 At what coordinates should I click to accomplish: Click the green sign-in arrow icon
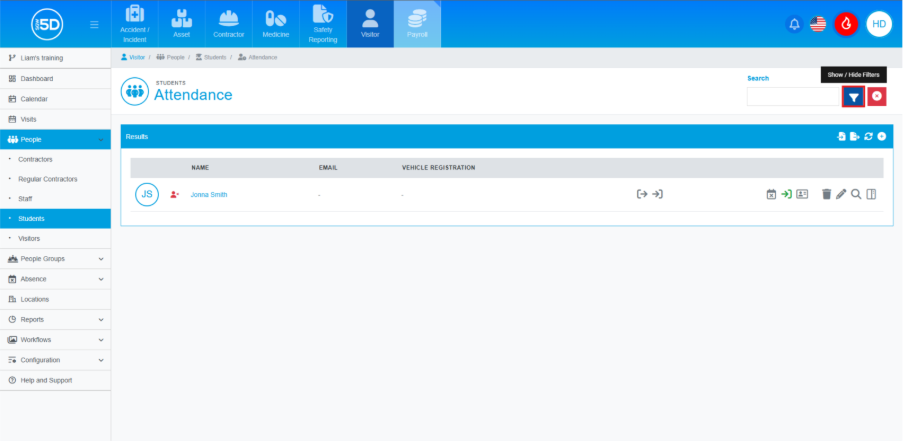point(786,194)
